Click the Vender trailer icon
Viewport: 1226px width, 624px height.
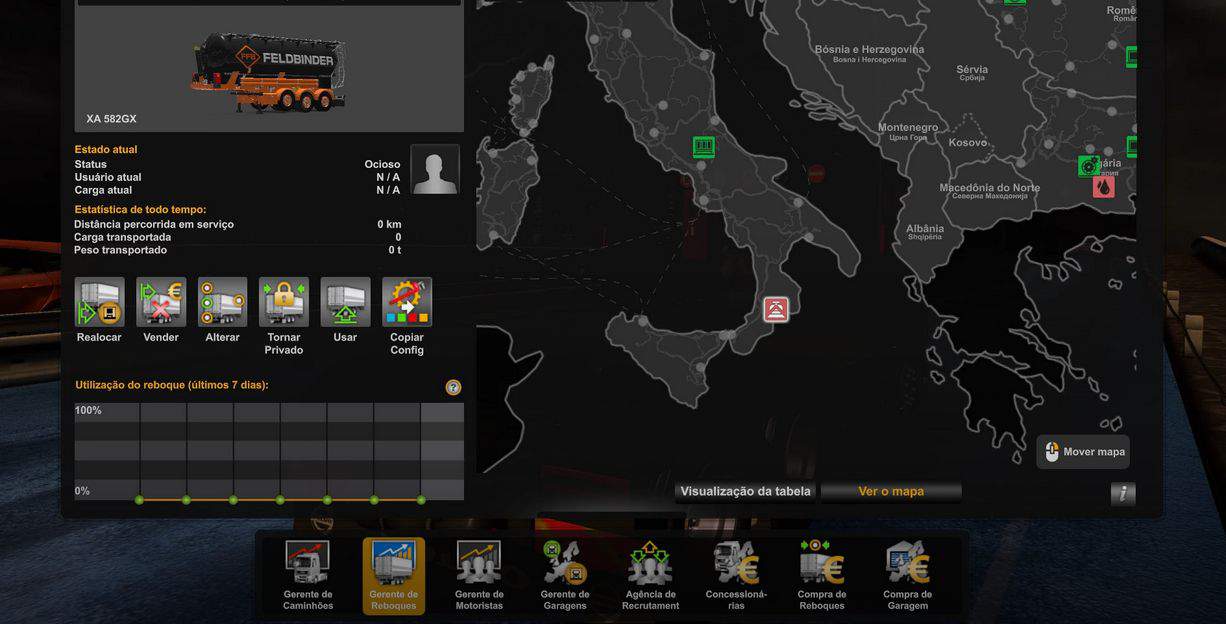[161, 302]
